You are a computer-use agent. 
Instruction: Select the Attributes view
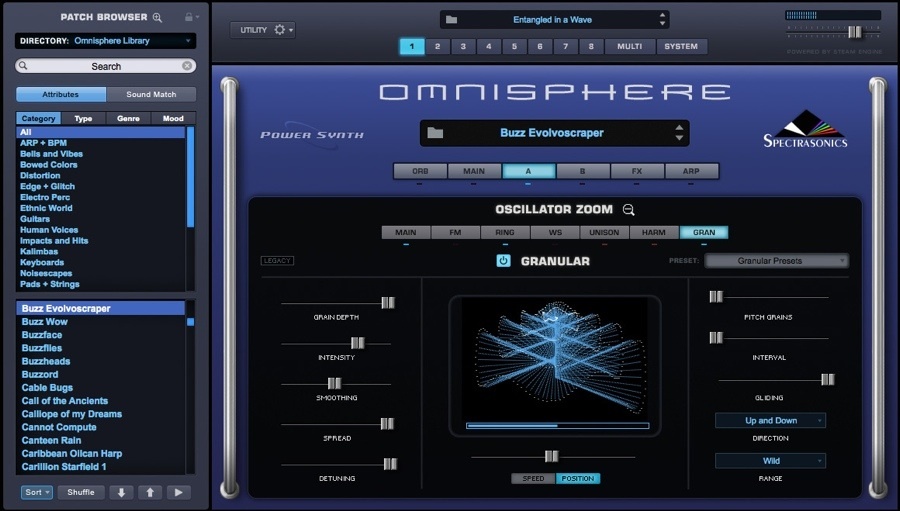(x=61, y=94)
